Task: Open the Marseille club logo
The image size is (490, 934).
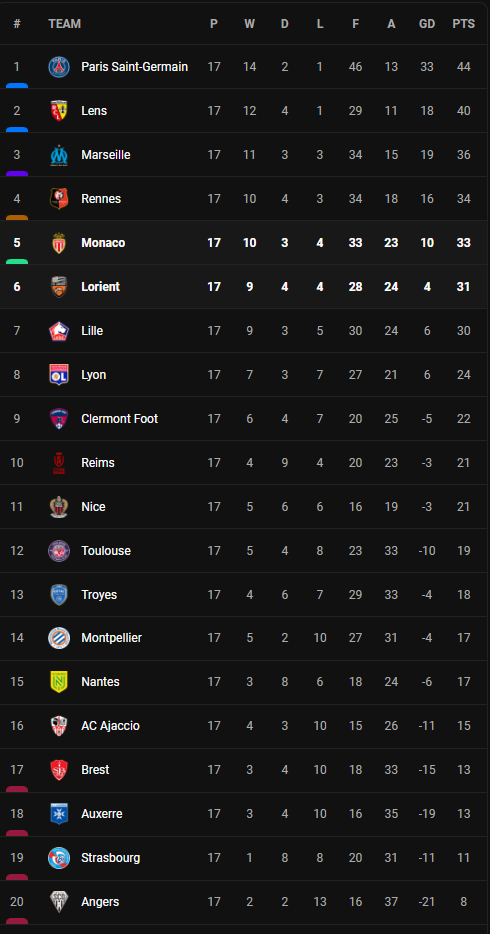Action: pos(59,155)
